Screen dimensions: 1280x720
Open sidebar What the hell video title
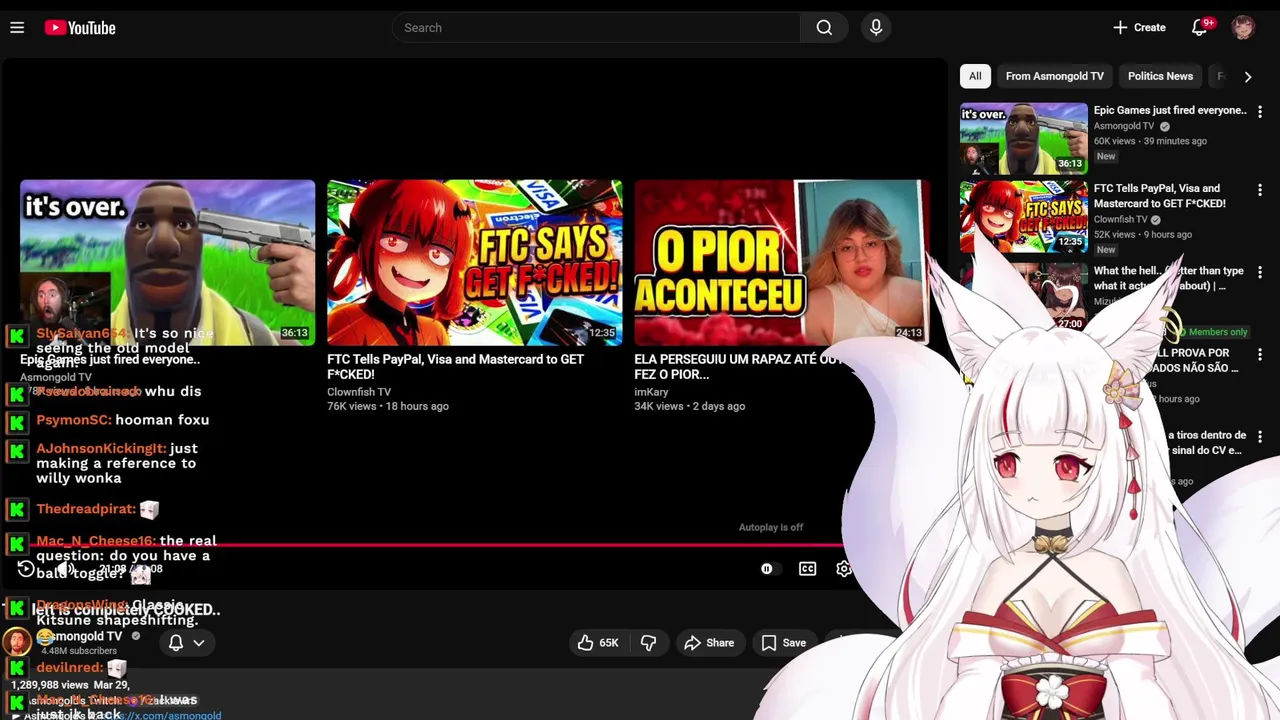pos(1169,278)
